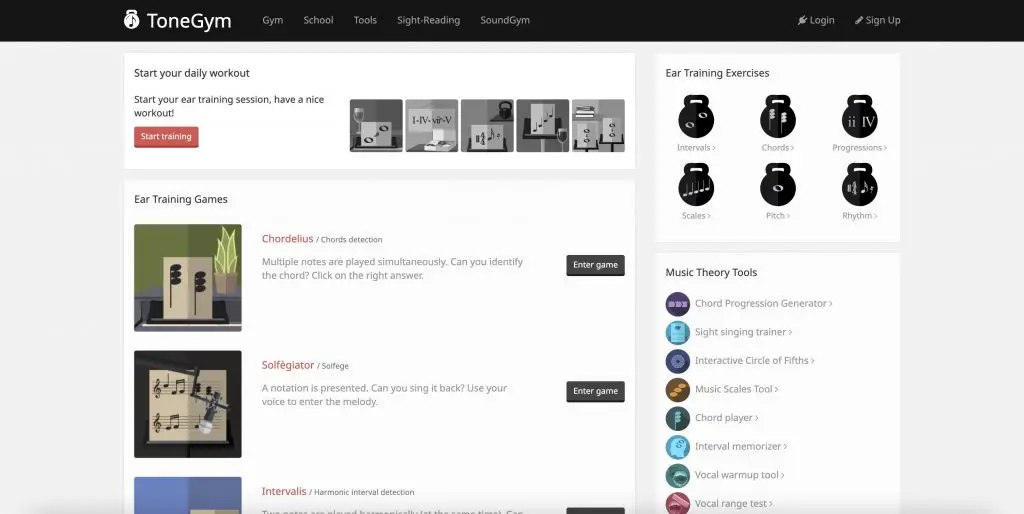Select the first workout thumbnail with wine glass
The height and width of the screenshot is (514, 1024).
(376, 125)
